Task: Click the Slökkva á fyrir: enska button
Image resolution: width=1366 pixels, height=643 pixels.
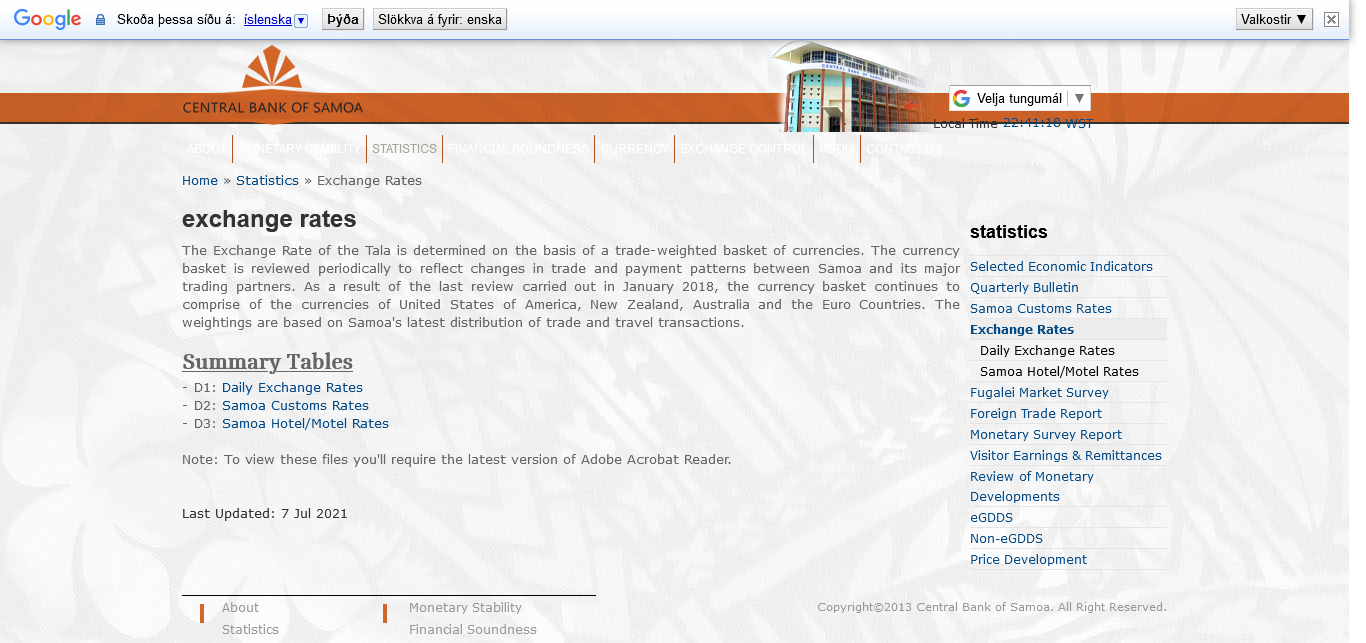Action: (x=440, y=19)
